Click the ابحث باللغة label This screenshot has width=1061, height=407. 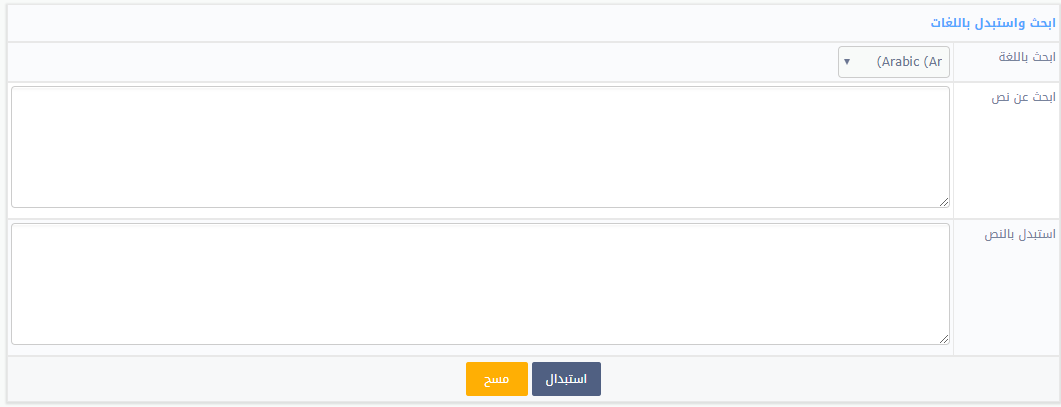tap(1026, 57)
